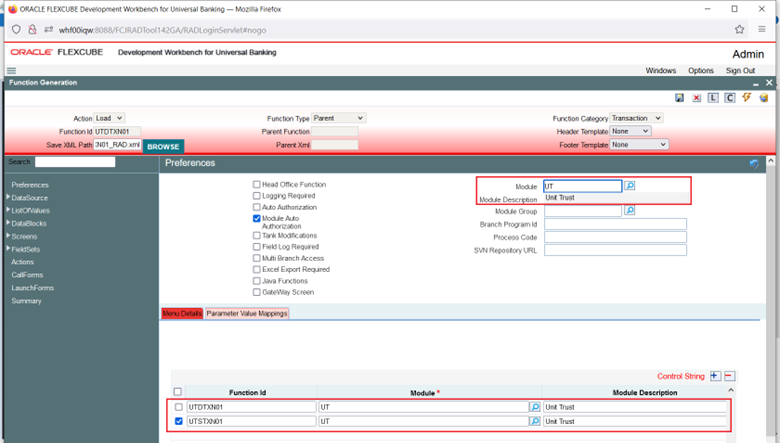Screen dimensions: 780x443
Task: Open the Footer Template dropdown
Action: [639, 145]
